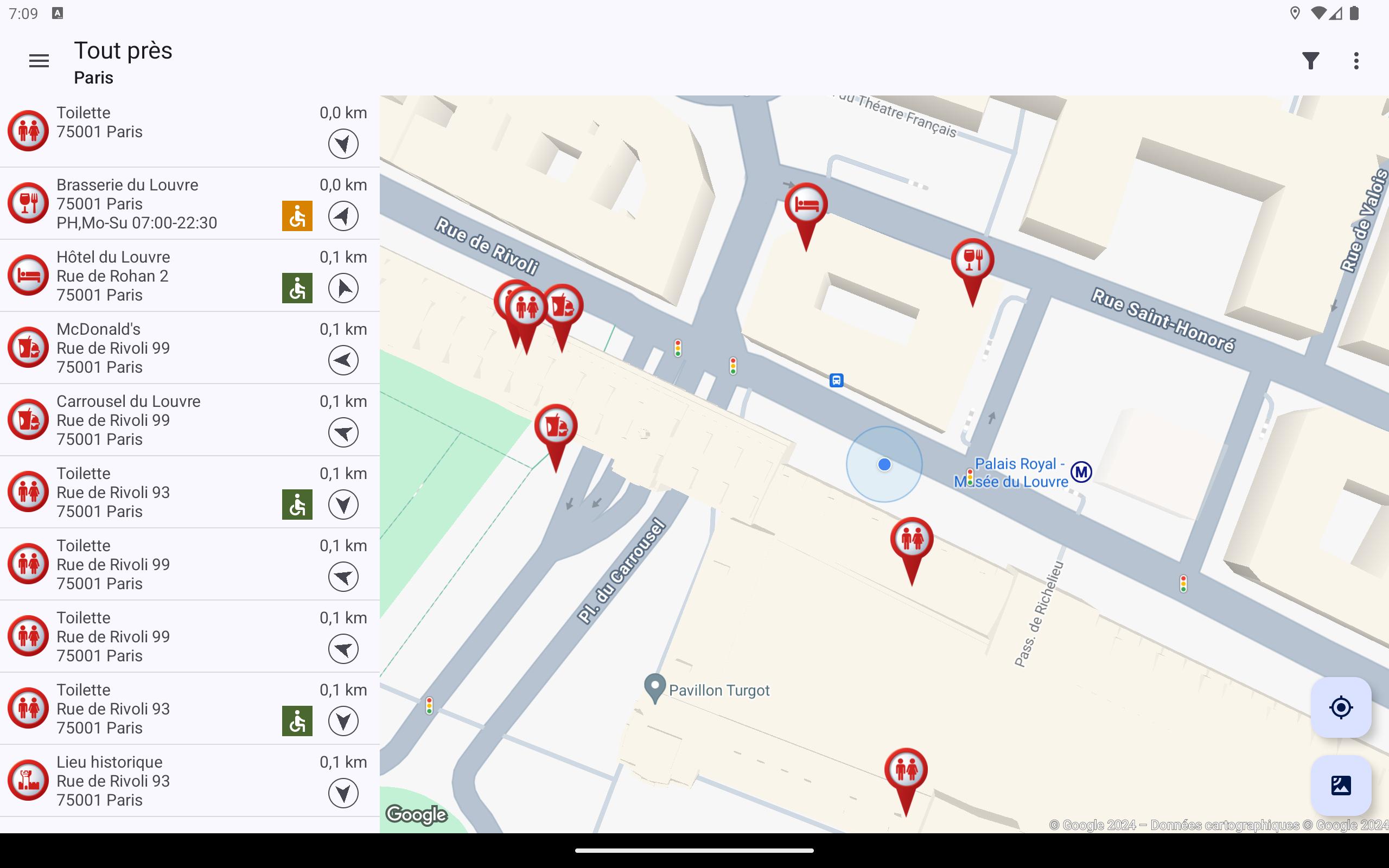Select the McDonald's list entry
This screenshot has height=868, width=1389.
pyautogui.click(x=189, y=348)
